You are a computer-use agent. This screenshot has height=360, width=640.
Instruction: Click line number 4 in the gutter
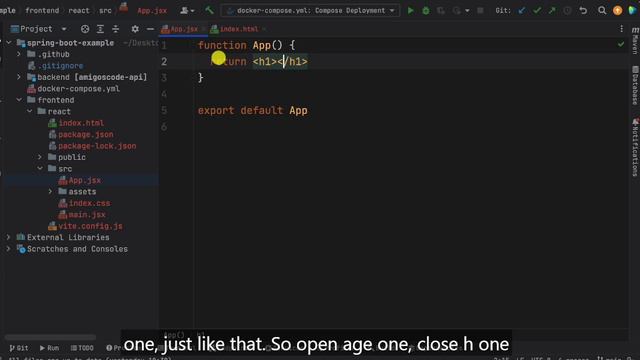tap(164, 94)
